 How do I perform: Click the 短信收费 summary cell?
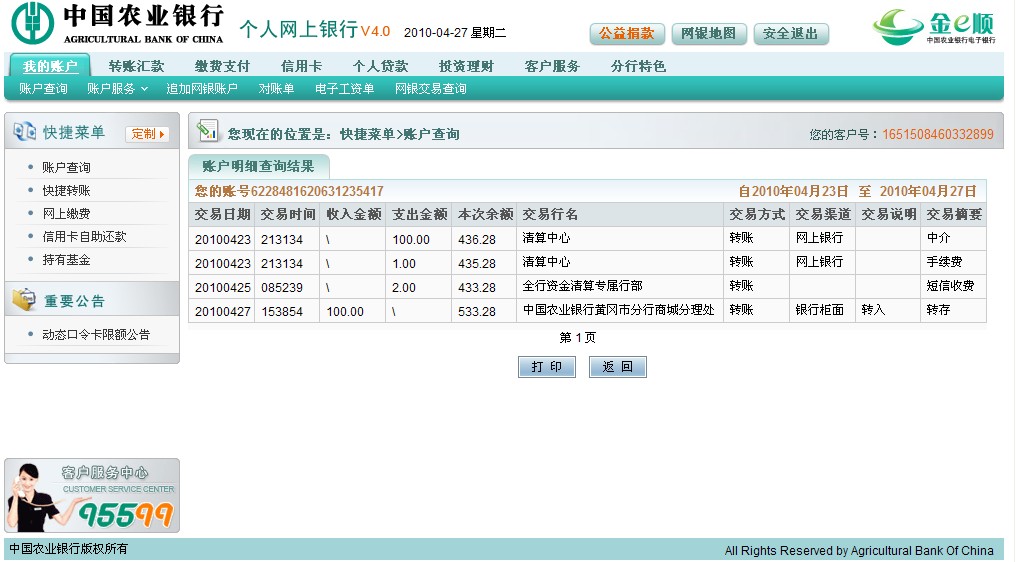(951, 286)
